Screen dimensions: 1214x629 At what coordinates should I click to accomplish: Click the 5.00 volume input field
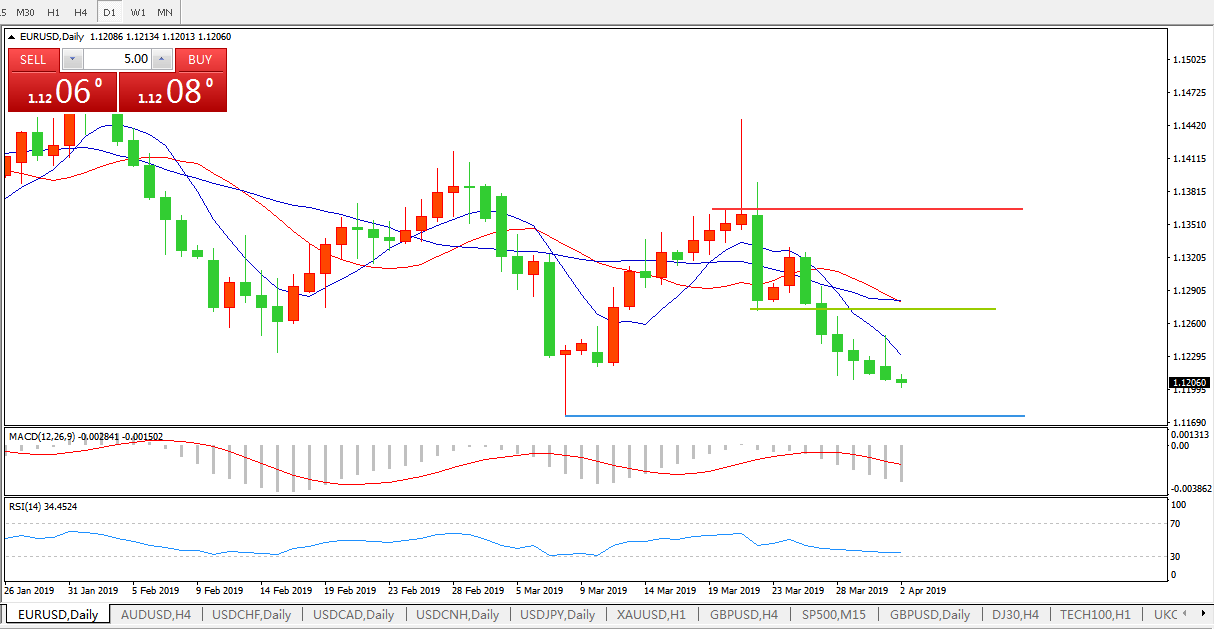117,60
